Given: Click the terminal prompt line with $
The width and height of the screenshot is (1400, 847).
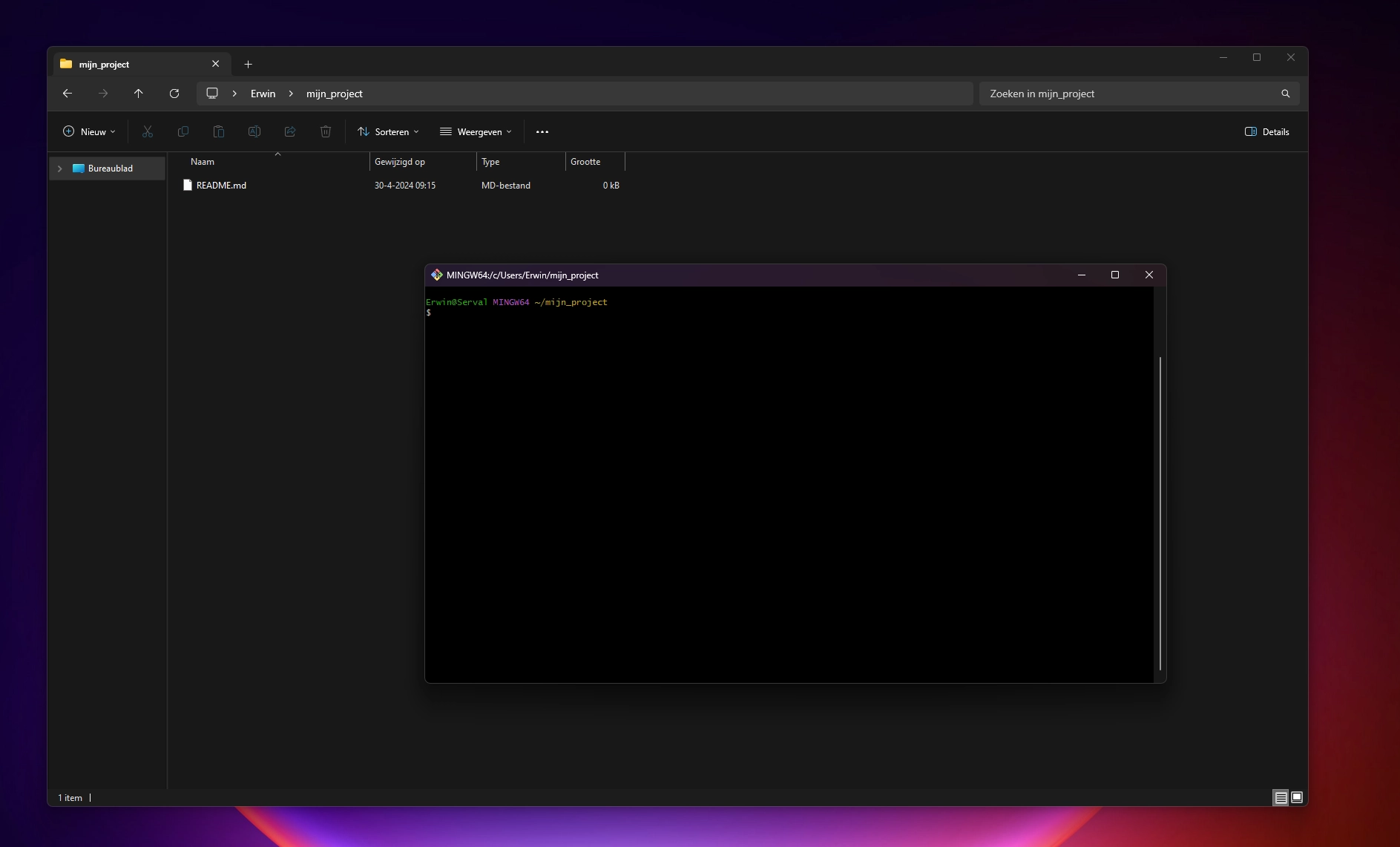Looking at the screenshot, I should tap(428, 313).
